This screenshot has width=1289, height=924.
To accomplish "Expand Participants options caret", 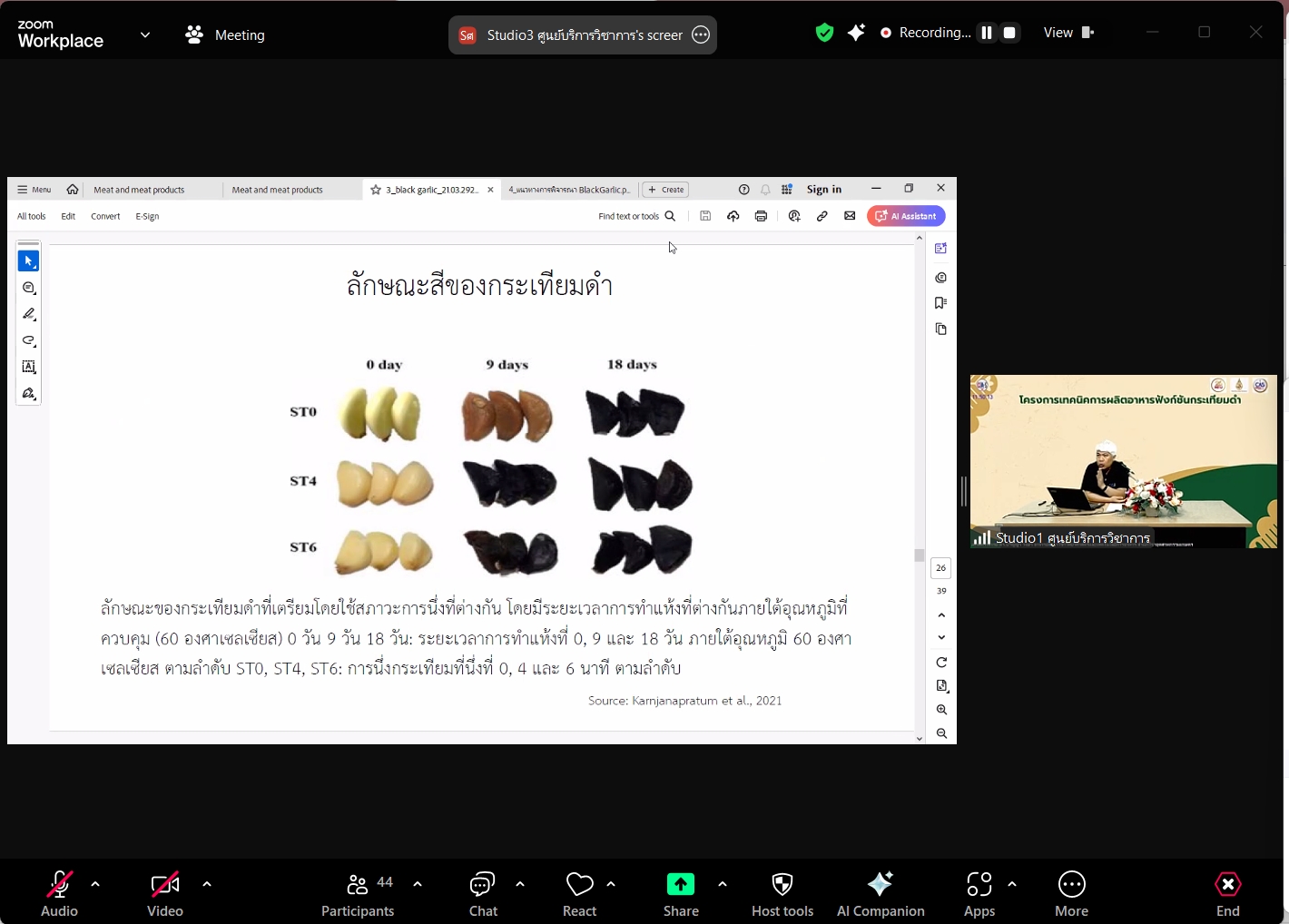I will tap(418, 884).
